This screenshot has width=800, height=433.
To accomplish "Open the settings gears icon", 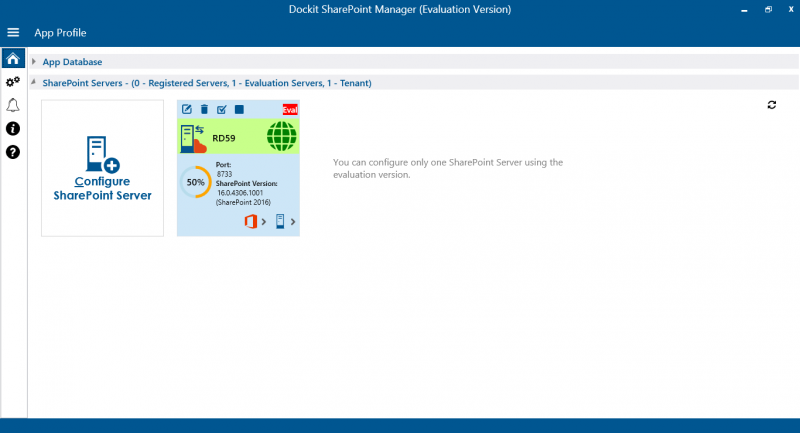I will (13, 82).
